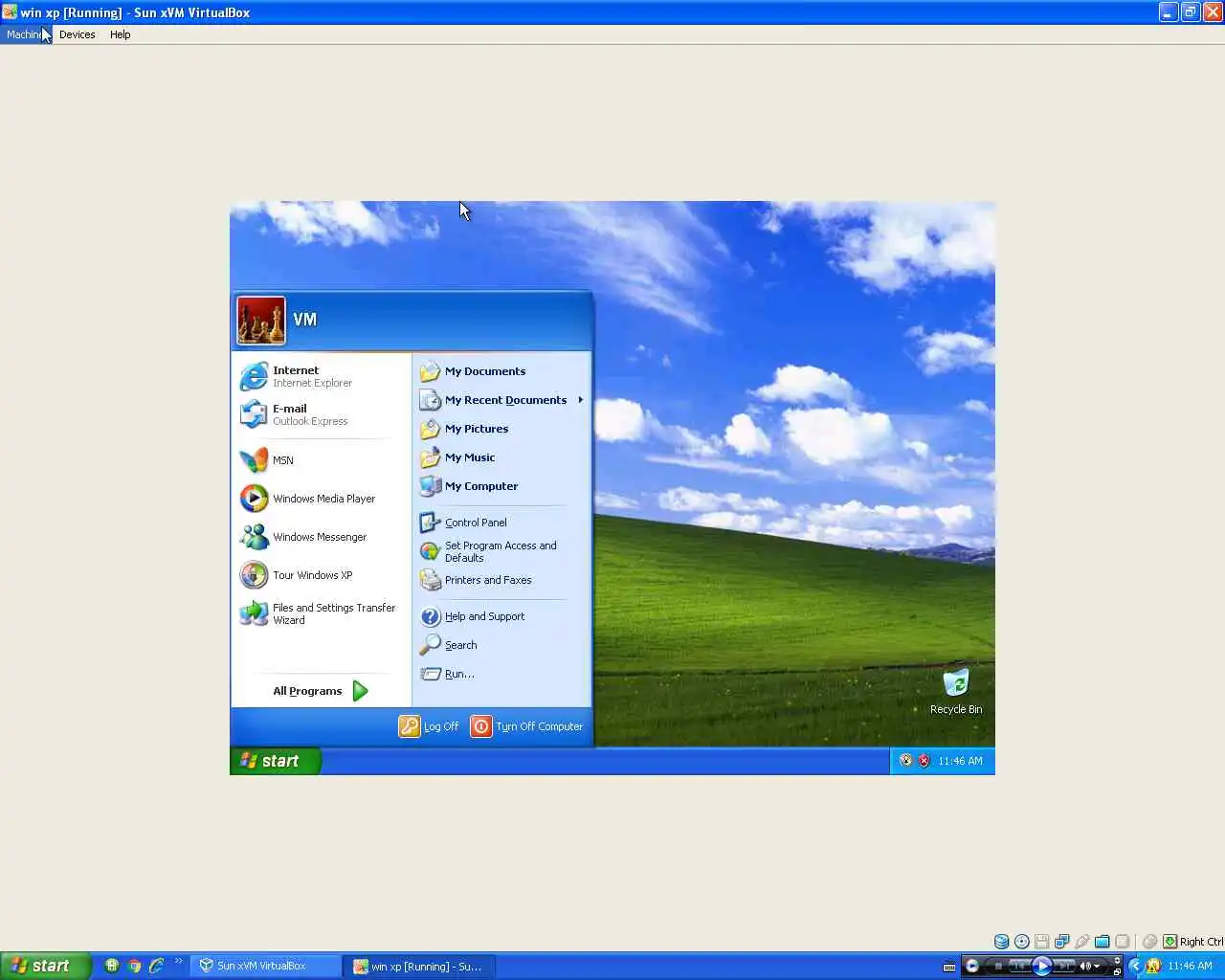This screenshot has height=980, width=1225.
Task: Click VM user chess picture
Action: [x=261, y=320]
